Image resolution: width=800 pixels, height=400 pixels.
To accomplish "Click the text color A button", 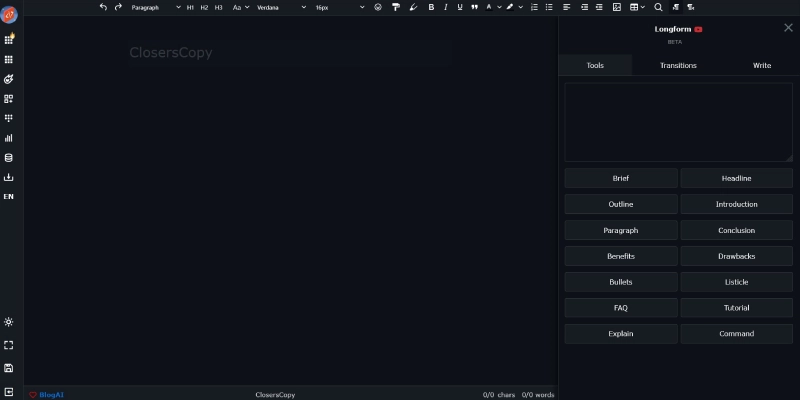I will click(x=489, y=7).
